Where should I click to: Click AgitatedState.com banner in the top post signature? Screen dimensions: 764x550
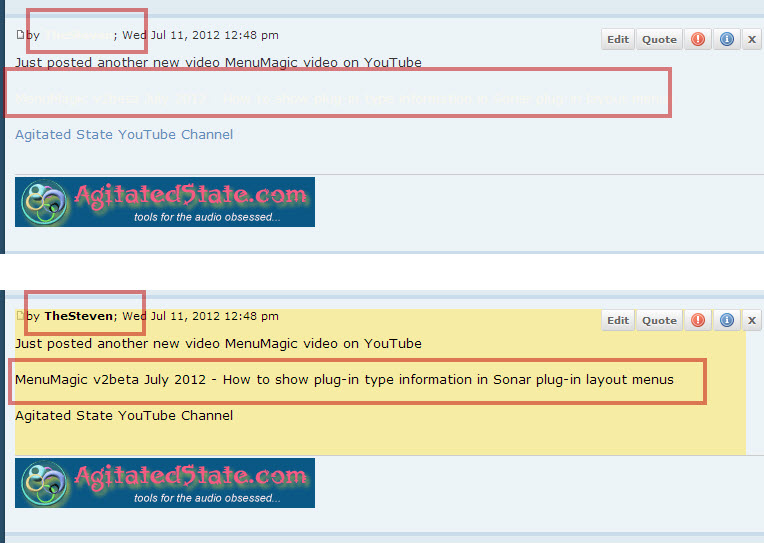(x=165, y=202)
